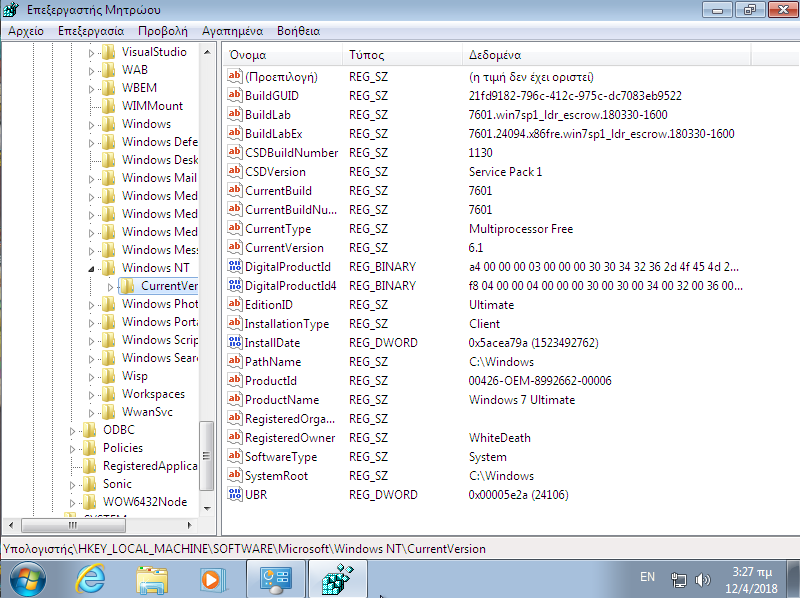Expand the ODBC tree node
Viewport: 800px width, 598px height.
tap(72, 431)
